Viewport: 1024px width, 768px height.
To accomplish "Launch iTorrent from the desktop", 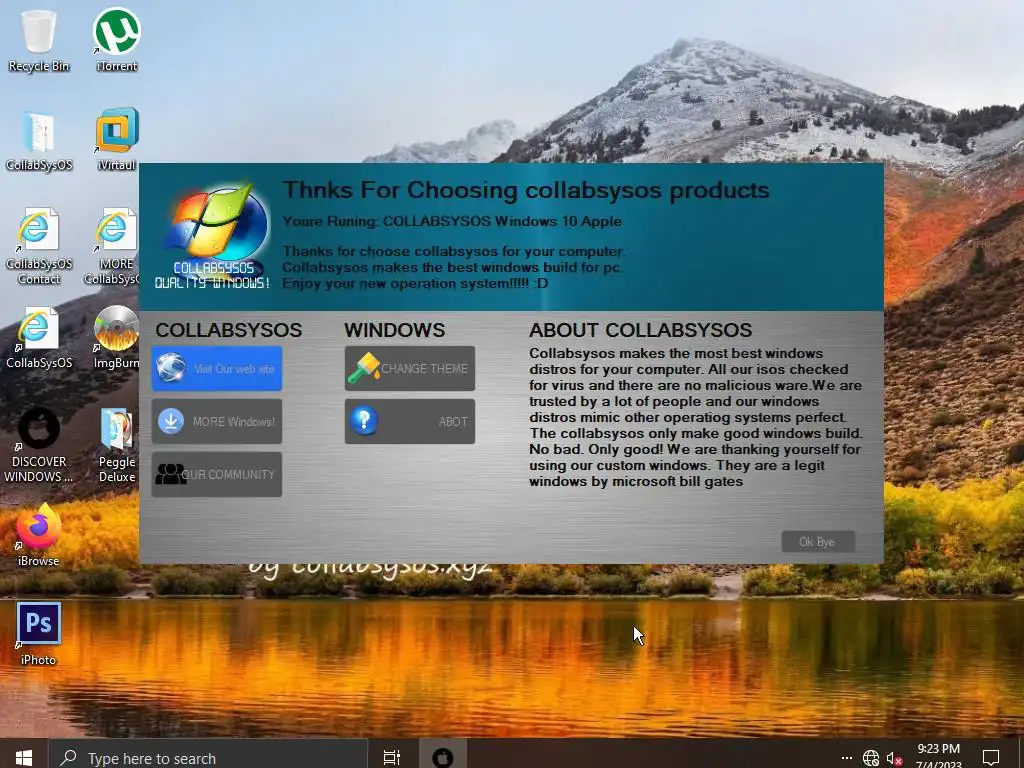I will (x=117, y=40).
